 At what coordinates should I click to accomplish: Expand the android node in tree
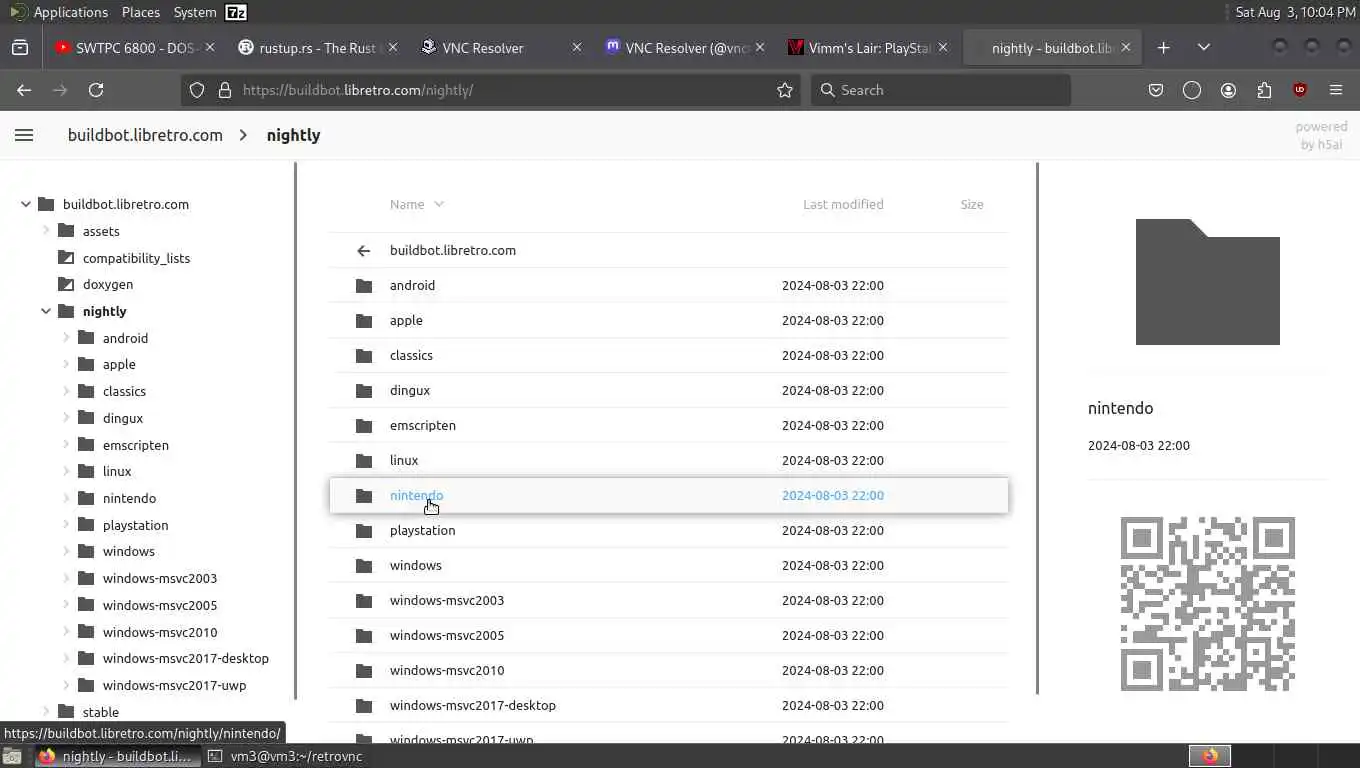[x=66, y=338]
